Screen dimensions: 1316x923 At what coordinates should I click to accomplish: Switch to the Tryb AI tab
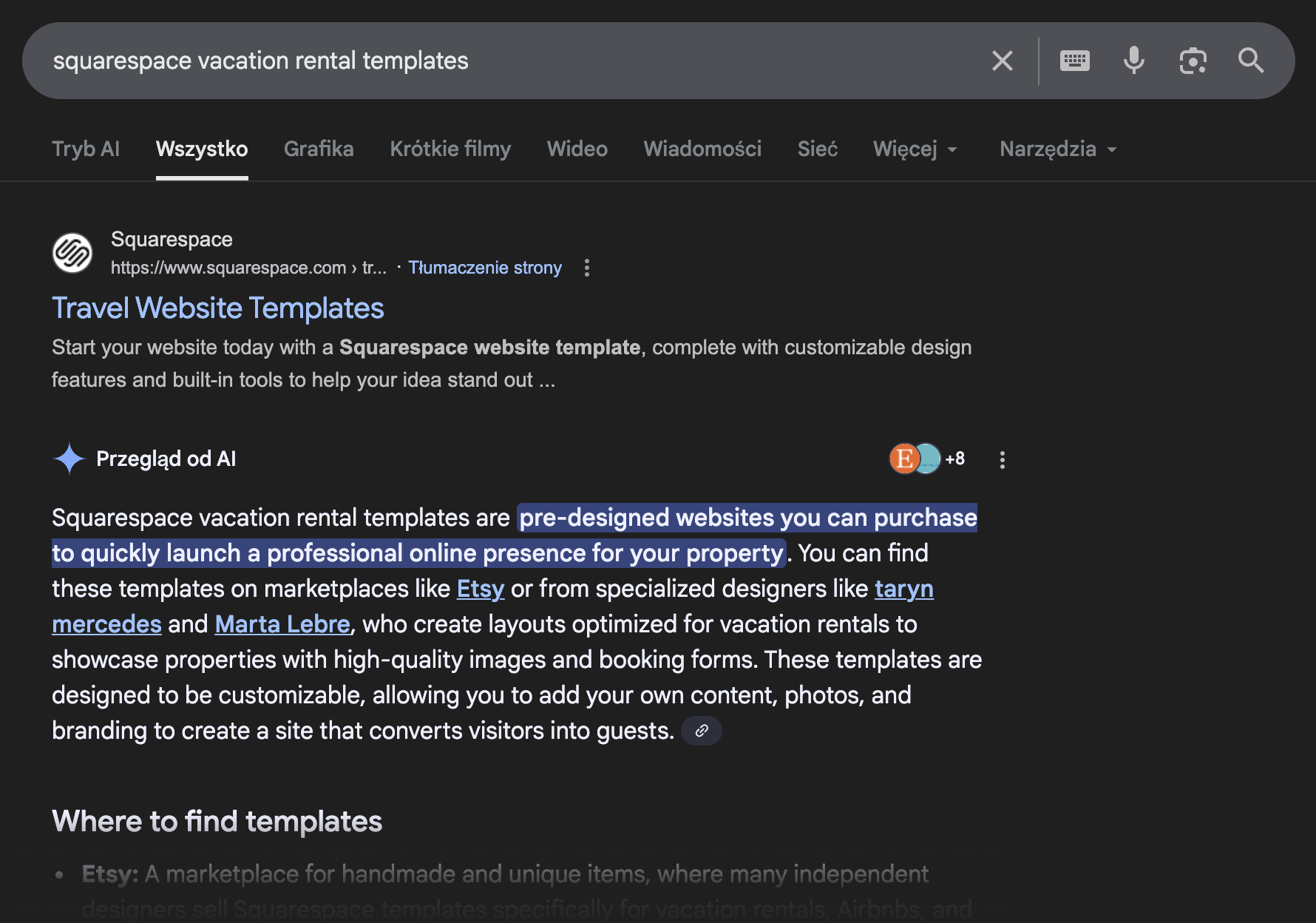click(86, 149)
